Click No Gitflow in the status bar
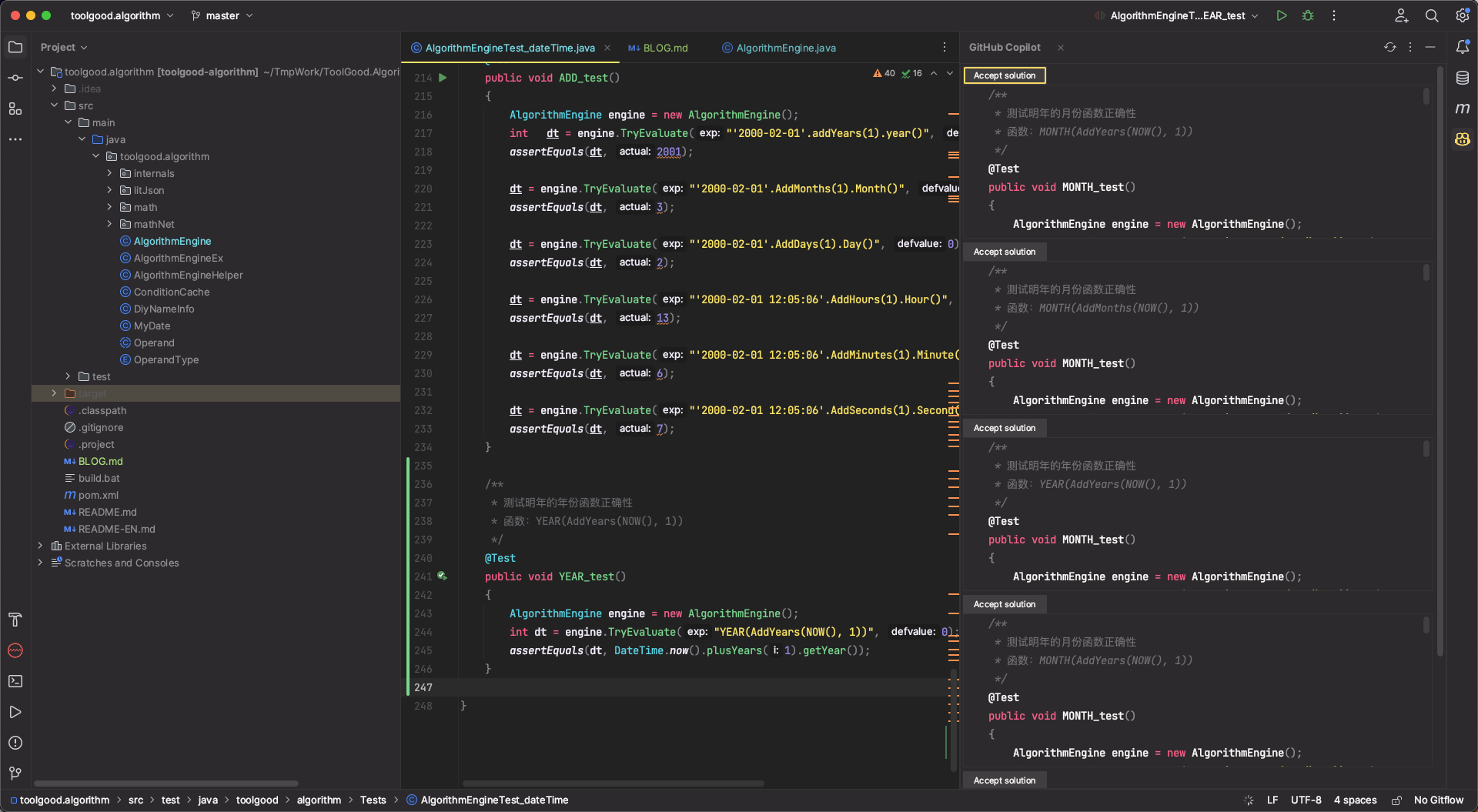This screenshot has height=812, width=1478. tap(1439, 800)
